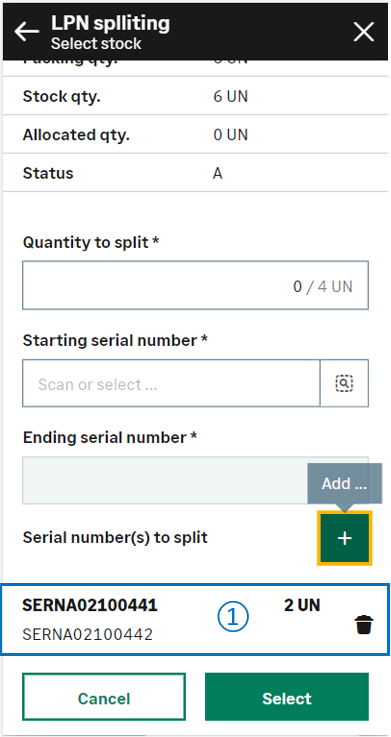The height and width of the screenshot is (737, 391).
Task: Delete the SERNA02100441 entry with the trash icon
Action: coord(364,625)
